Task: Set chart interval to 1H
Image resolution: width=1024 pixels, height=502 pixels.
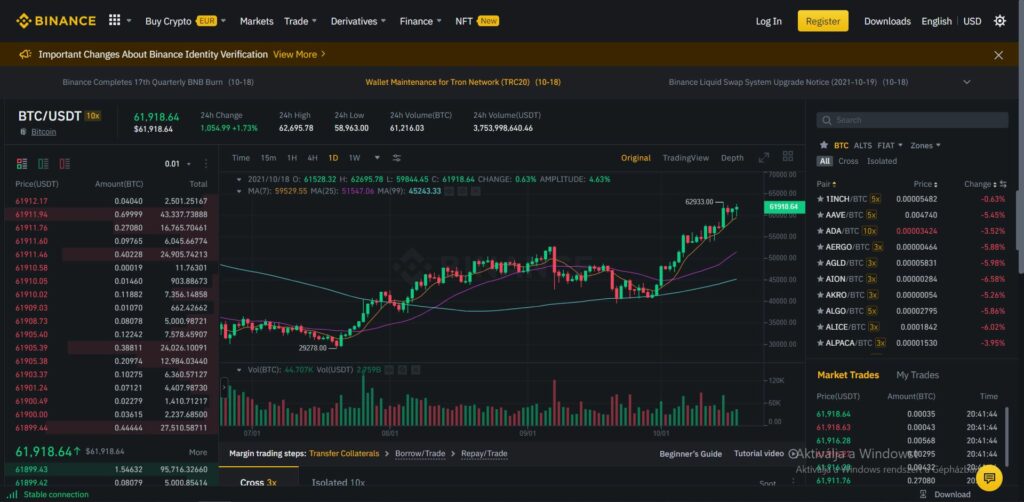Action: pos(292,157)
